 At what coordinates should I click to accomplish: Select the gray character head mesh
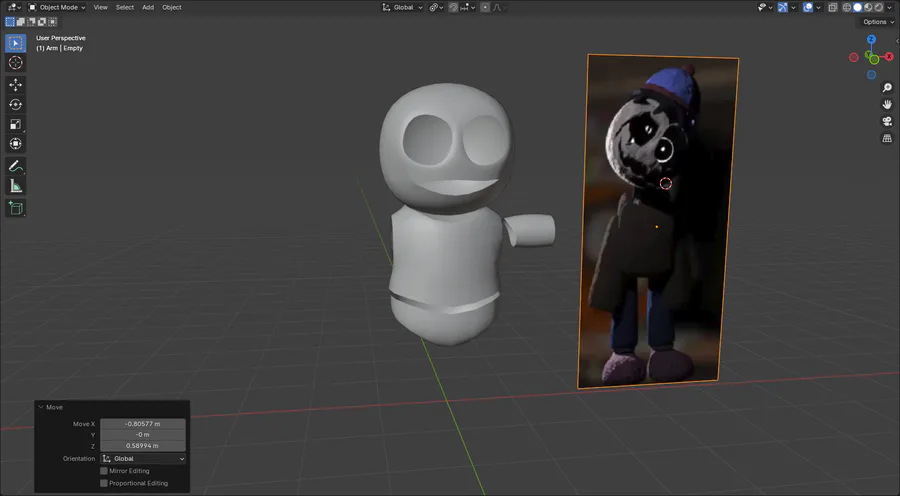[446, 147]
